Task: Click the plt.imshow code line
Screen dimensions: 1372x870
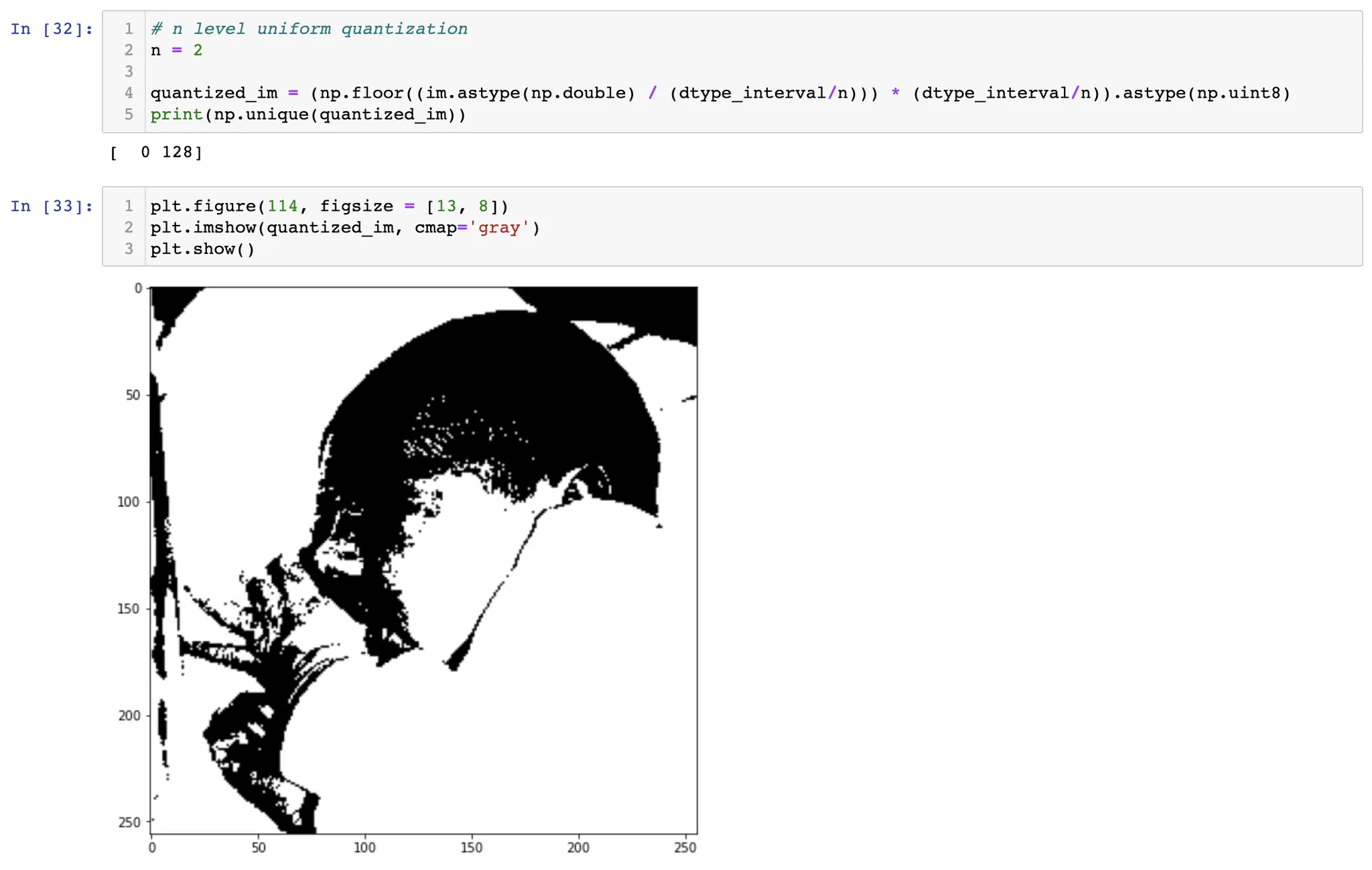Action: (x=344, y=228)
